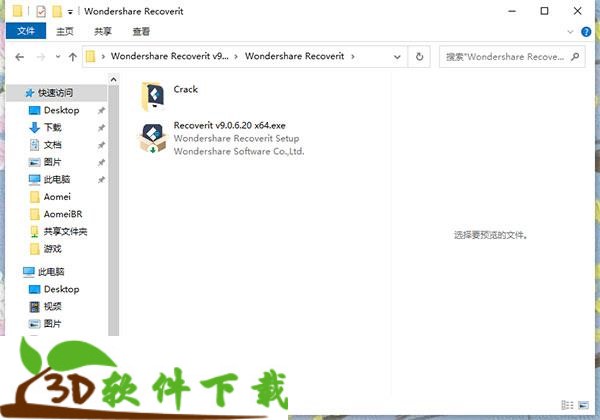600x420 pixels.
Task: Open the 游戏 folder in sidebar
Action: [x=52, y=249]
